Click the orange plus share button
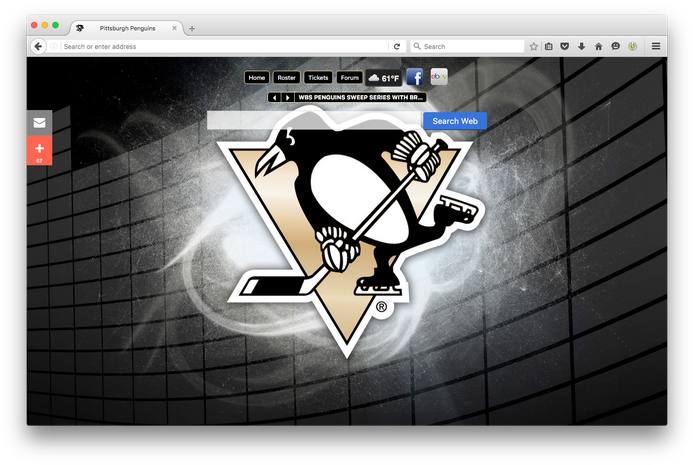 39,150
